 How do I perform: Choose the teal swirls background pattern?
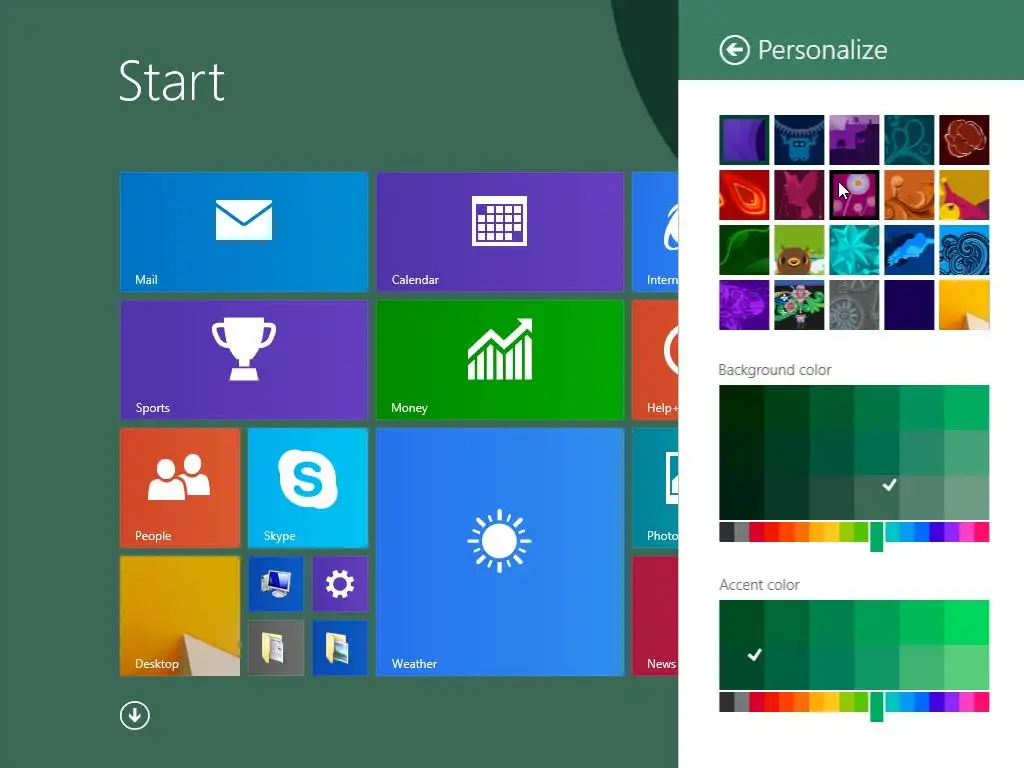(x=909, y=140)
